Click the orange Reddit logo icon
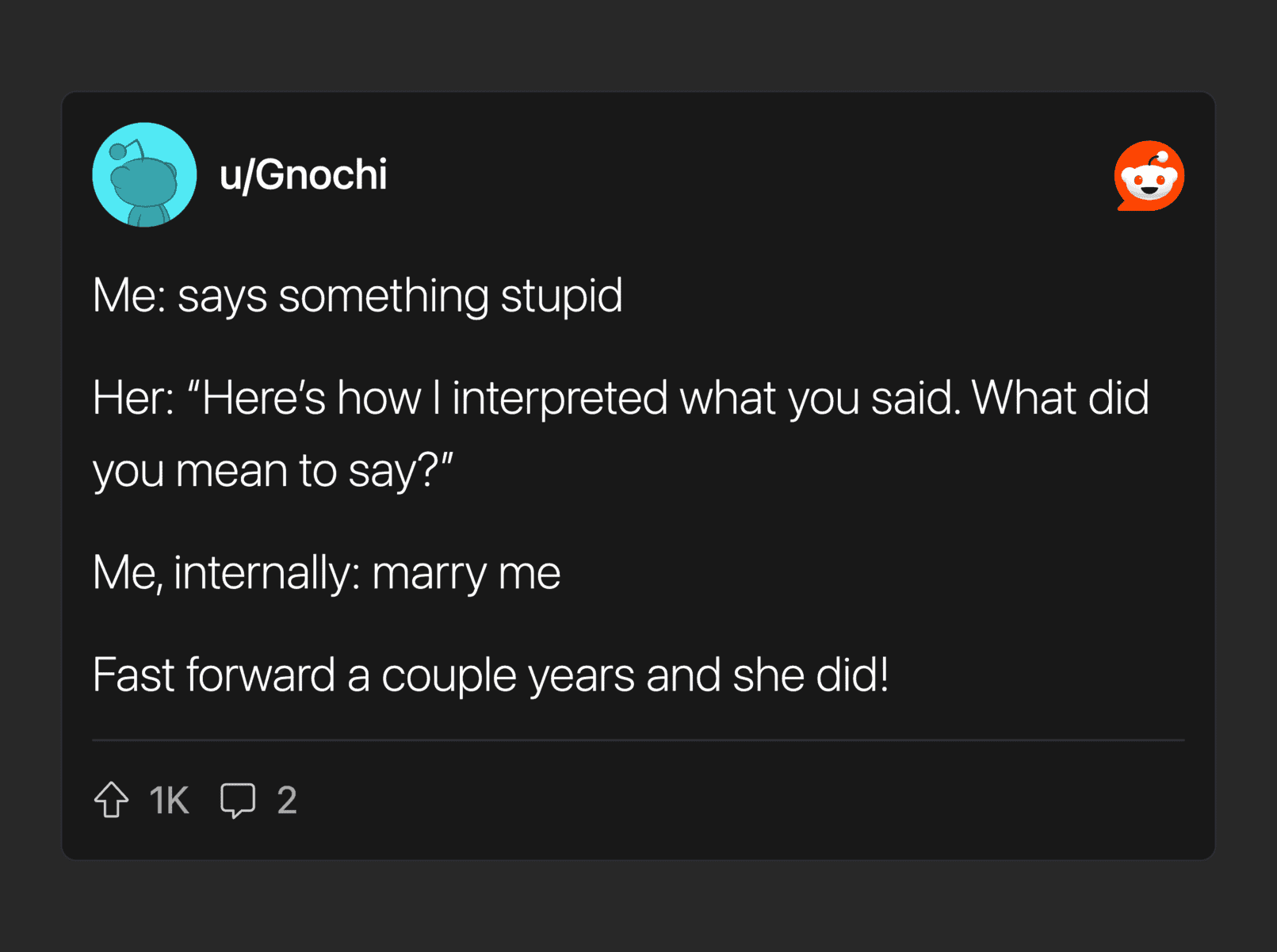Viewport: 1277px width, 952px height. (1149, 176)
